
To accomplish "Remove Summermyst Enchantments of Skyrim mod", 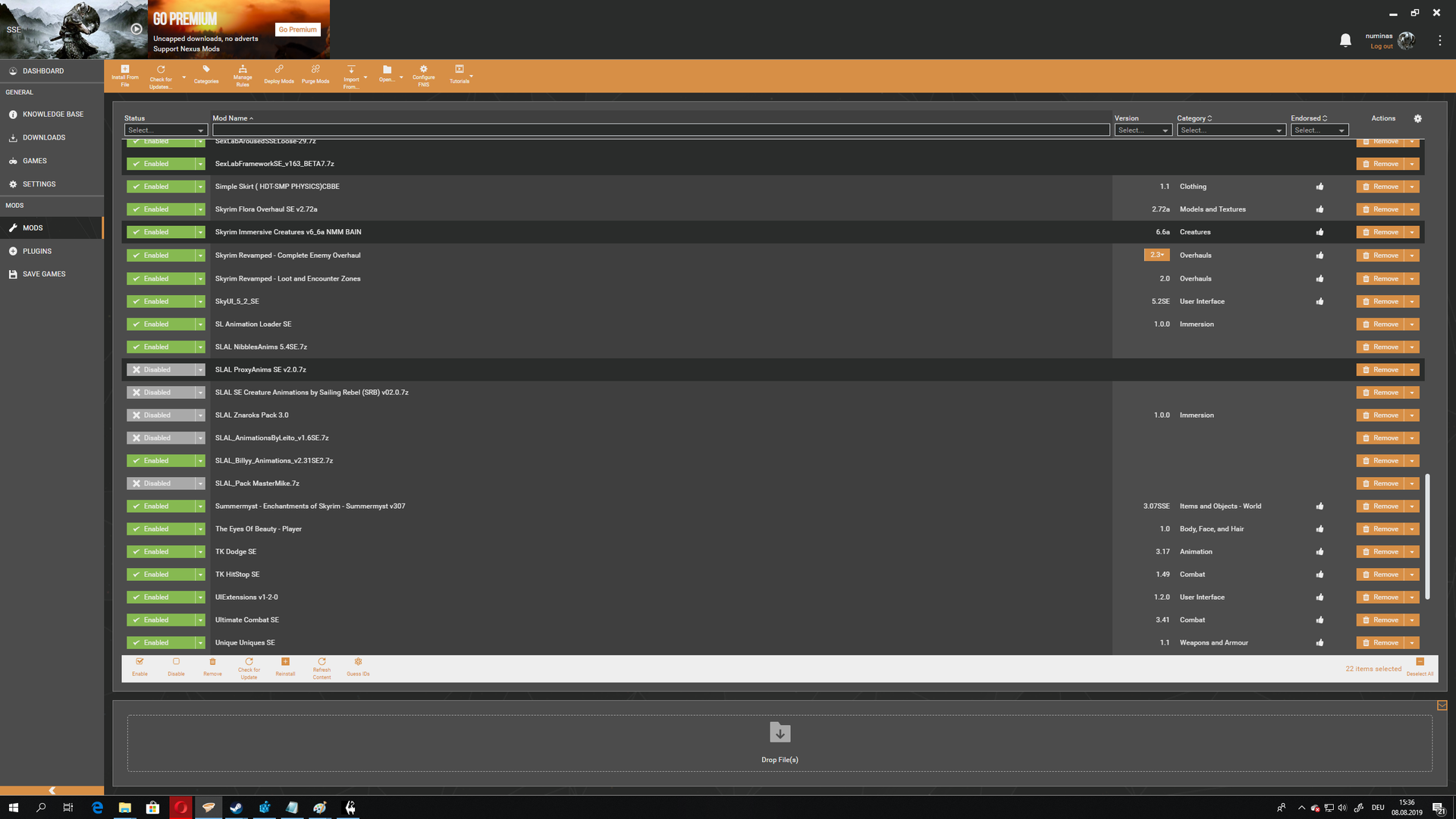I will tap(1381, 506).
